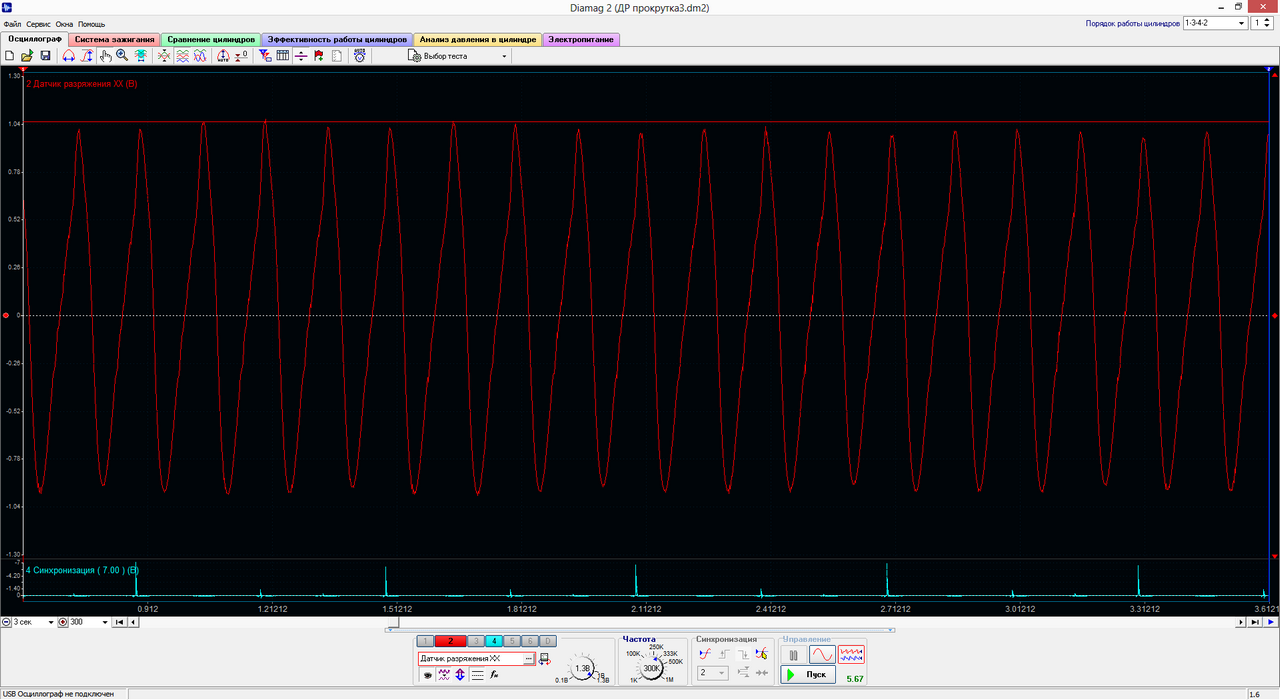Open the Сервис menu
The width and height of the screenshot is (1280, 700).
click(39, 23)
